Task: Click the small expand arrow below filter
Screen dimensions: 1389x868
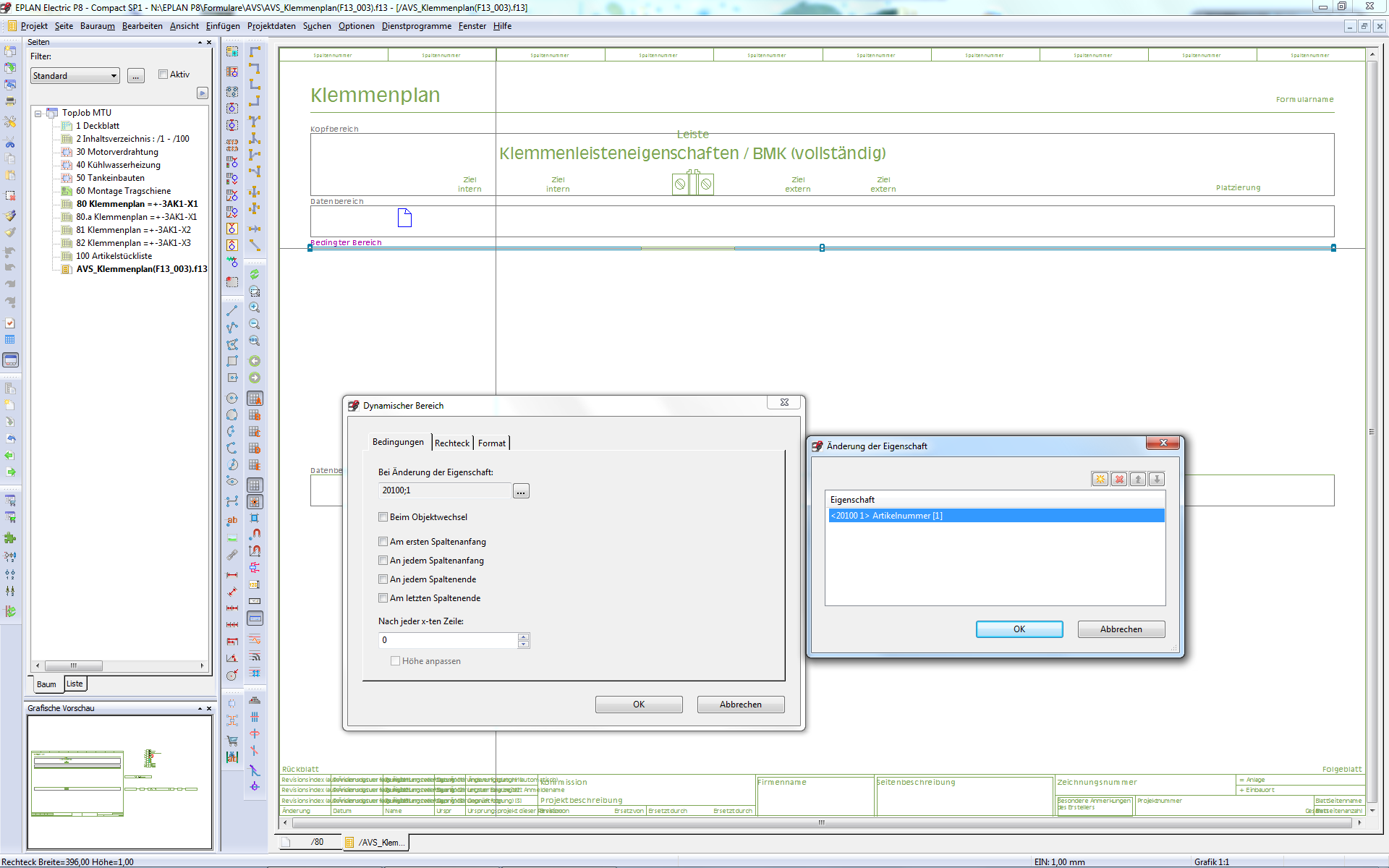Action: [203, 93]
